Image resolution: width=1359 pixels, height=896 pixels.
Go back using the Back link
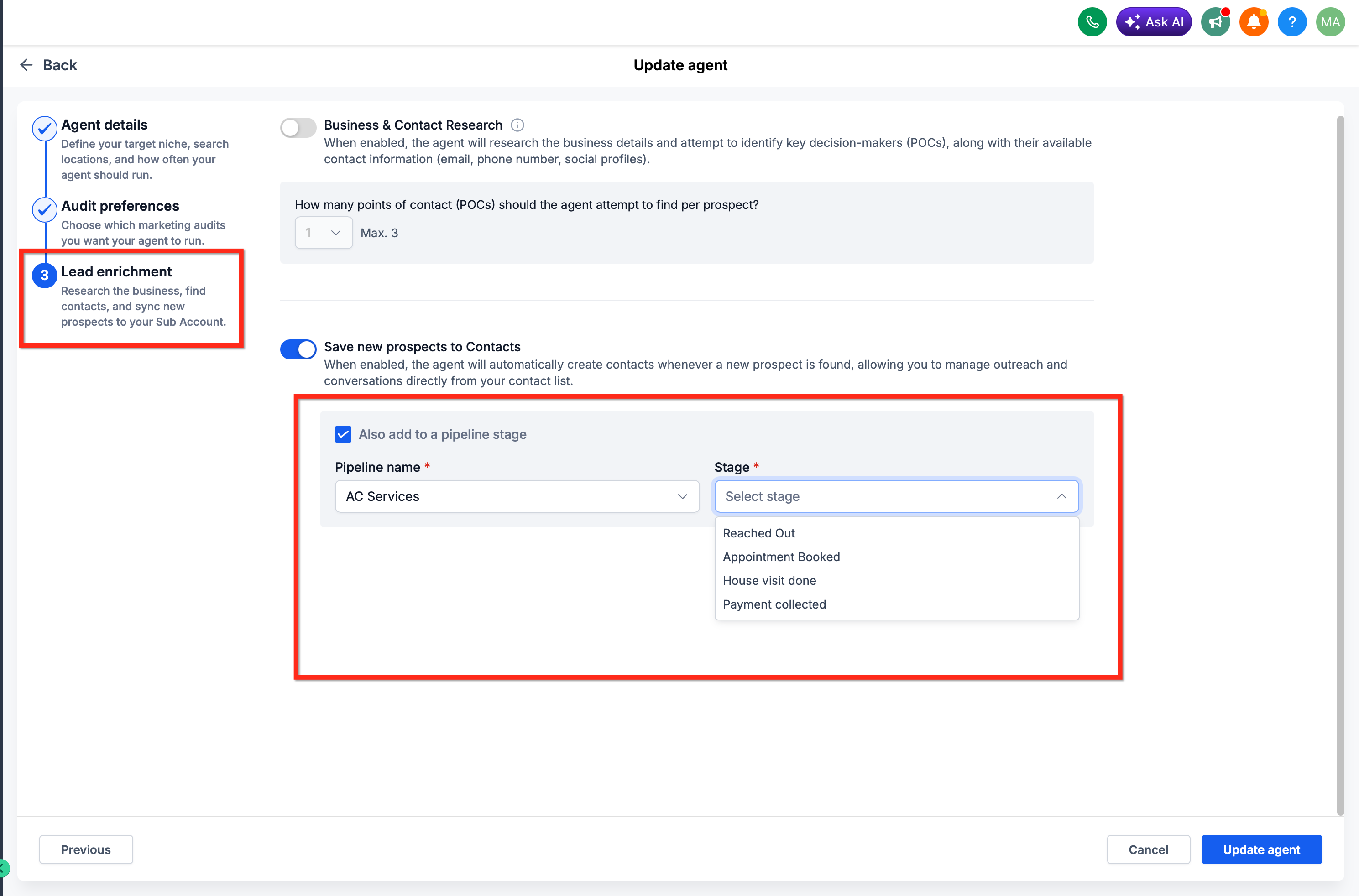pos(59,65)
